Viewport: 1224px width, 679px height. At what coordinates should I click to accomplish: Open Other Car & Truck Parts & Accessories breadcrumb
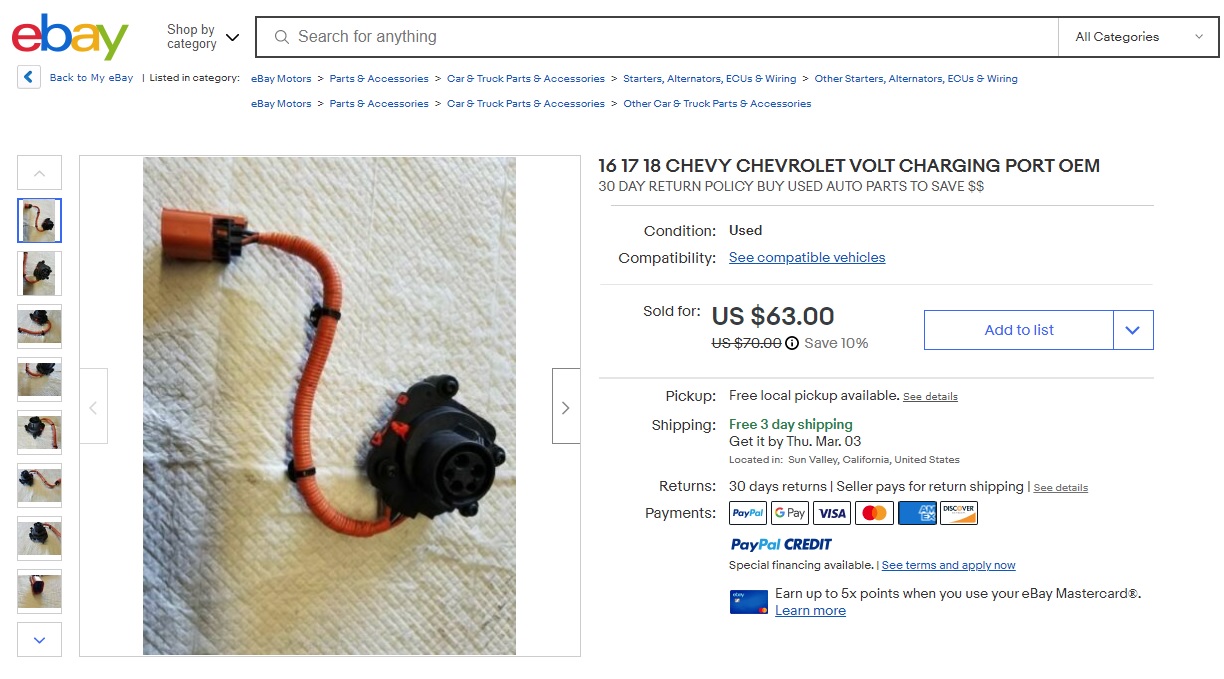[x=717, y=103]
